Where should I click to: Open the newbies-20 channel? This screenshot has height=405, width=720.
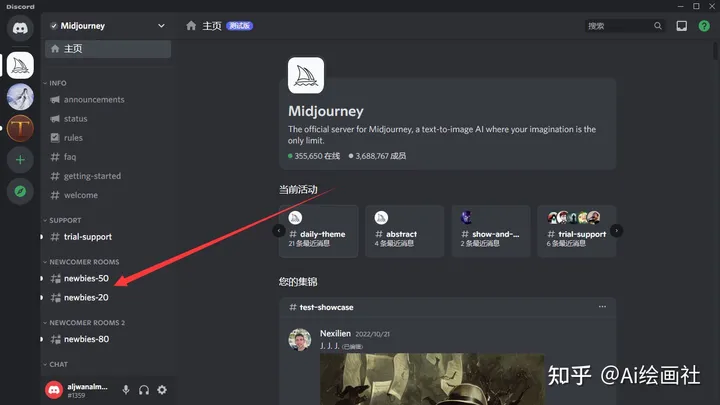(86, 297)
